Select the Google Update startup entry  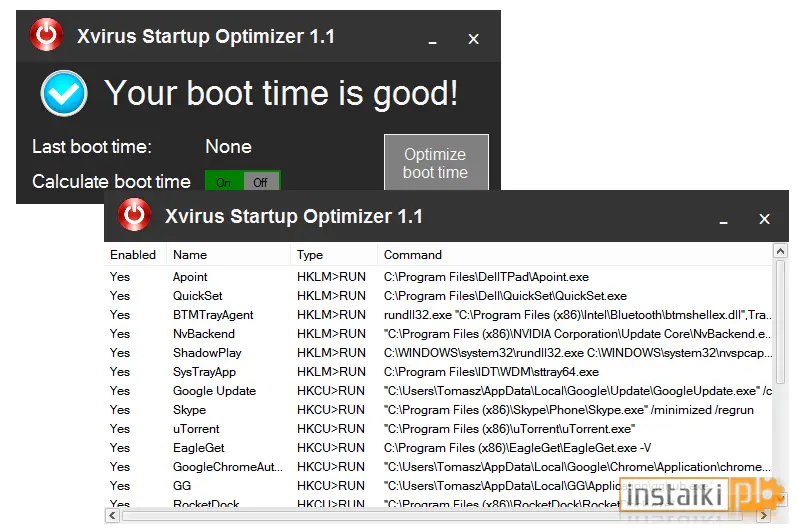point(439,391)
